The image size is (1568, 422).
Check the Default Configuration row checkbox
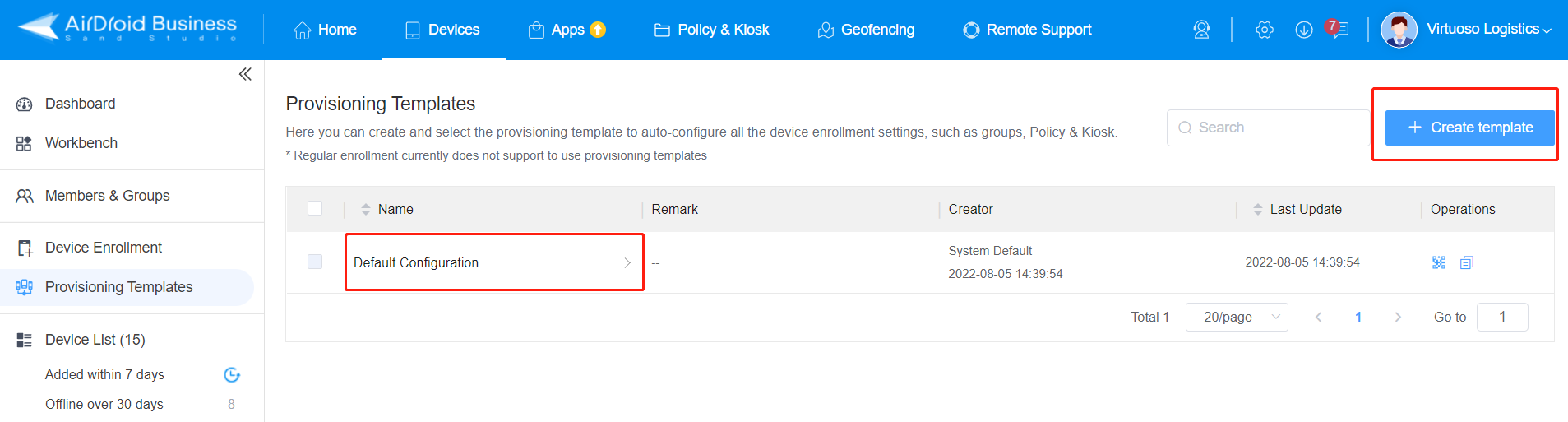[x=315, y=262]
